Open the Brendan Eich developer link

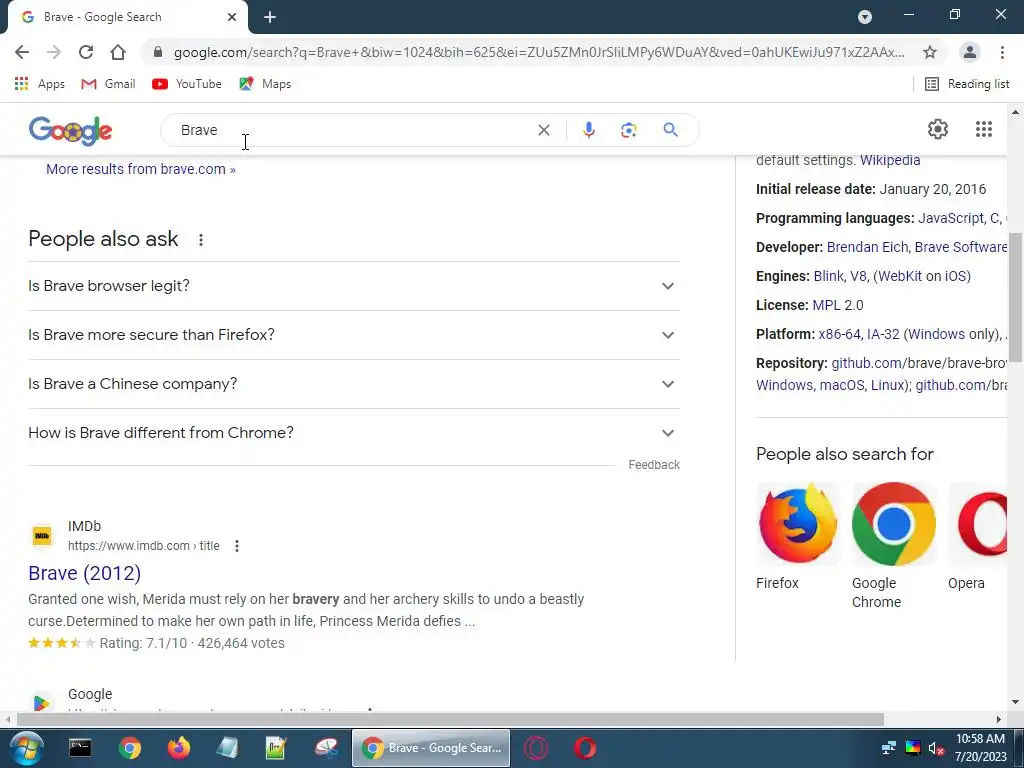tap(867, 248)
